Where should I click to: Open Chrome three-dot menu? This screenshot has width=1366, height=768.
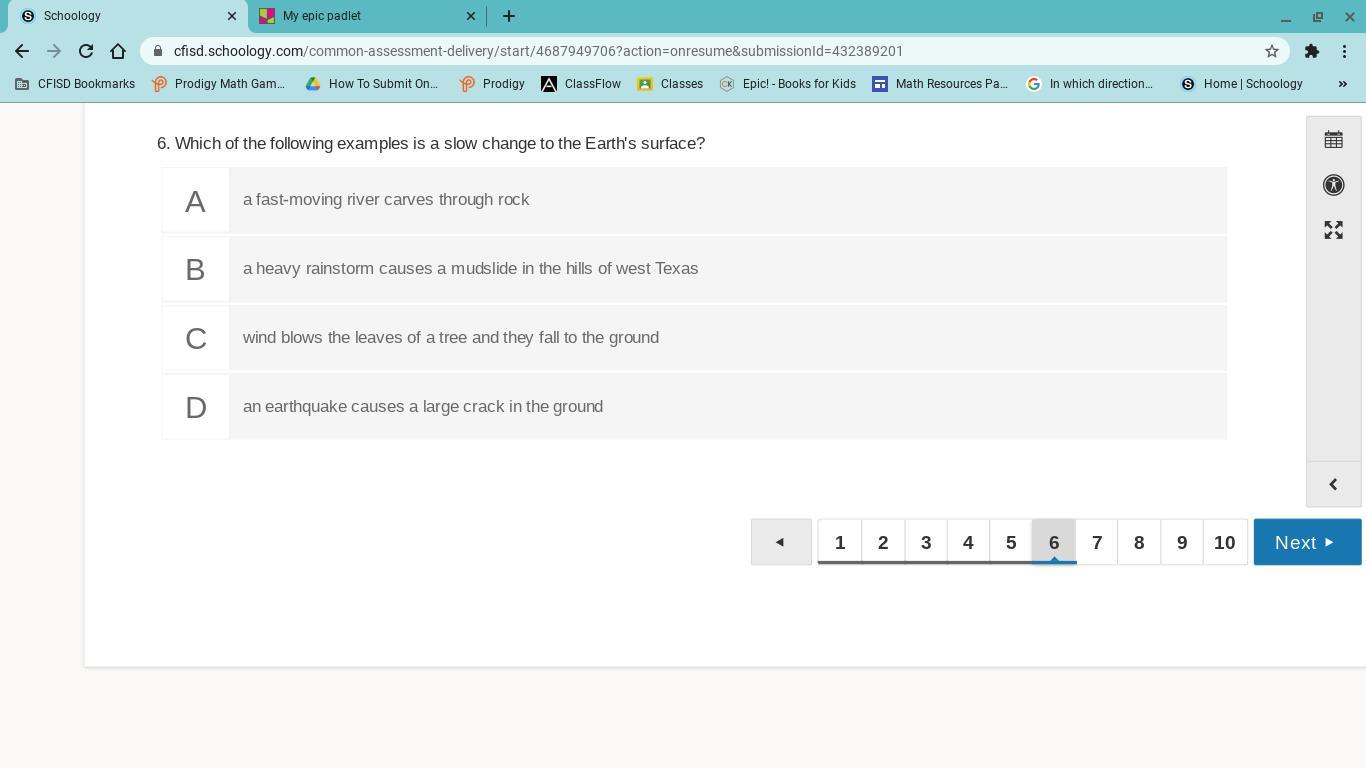click(1344, 51)
